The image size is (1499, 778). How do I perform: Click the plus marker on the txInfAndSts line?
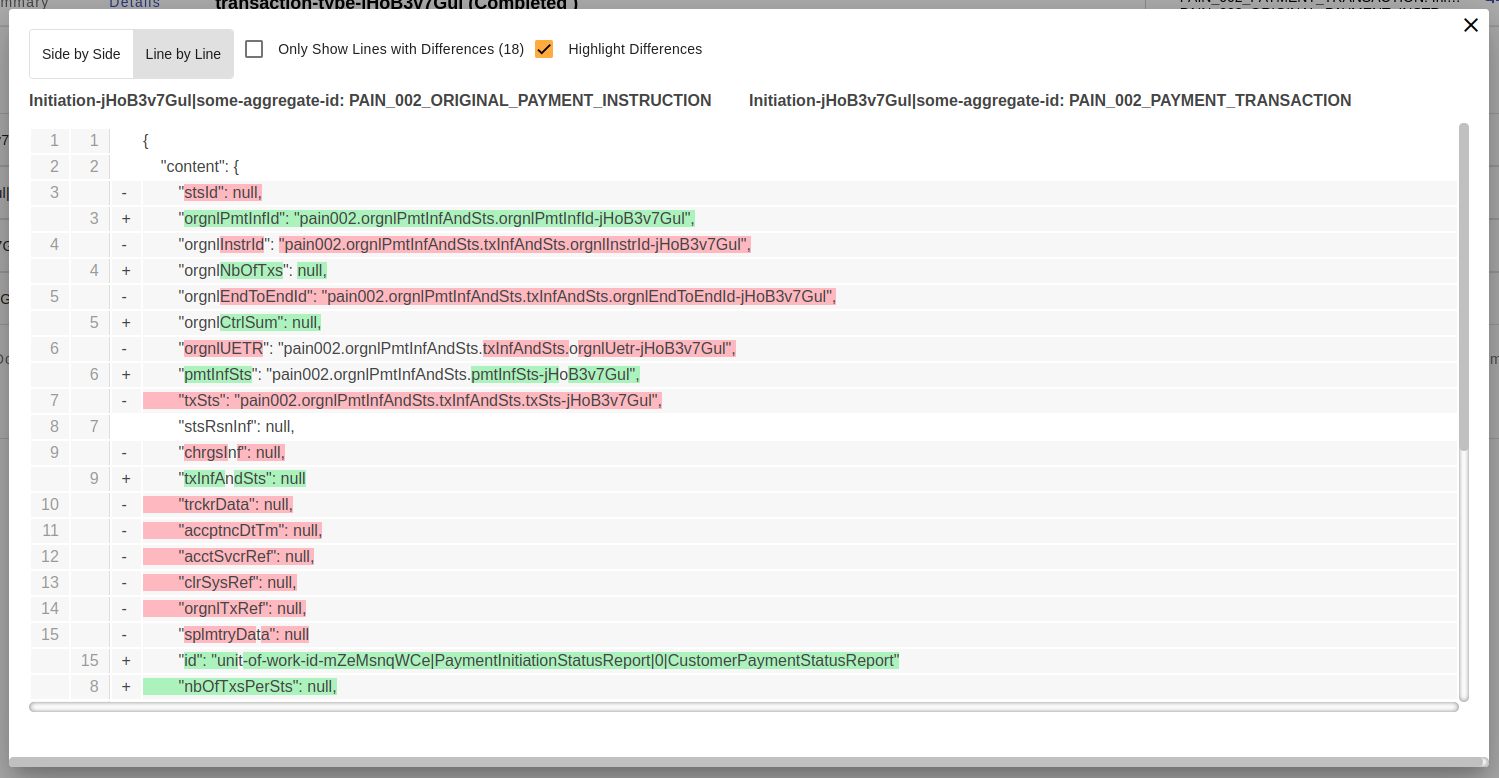[124, 478]
